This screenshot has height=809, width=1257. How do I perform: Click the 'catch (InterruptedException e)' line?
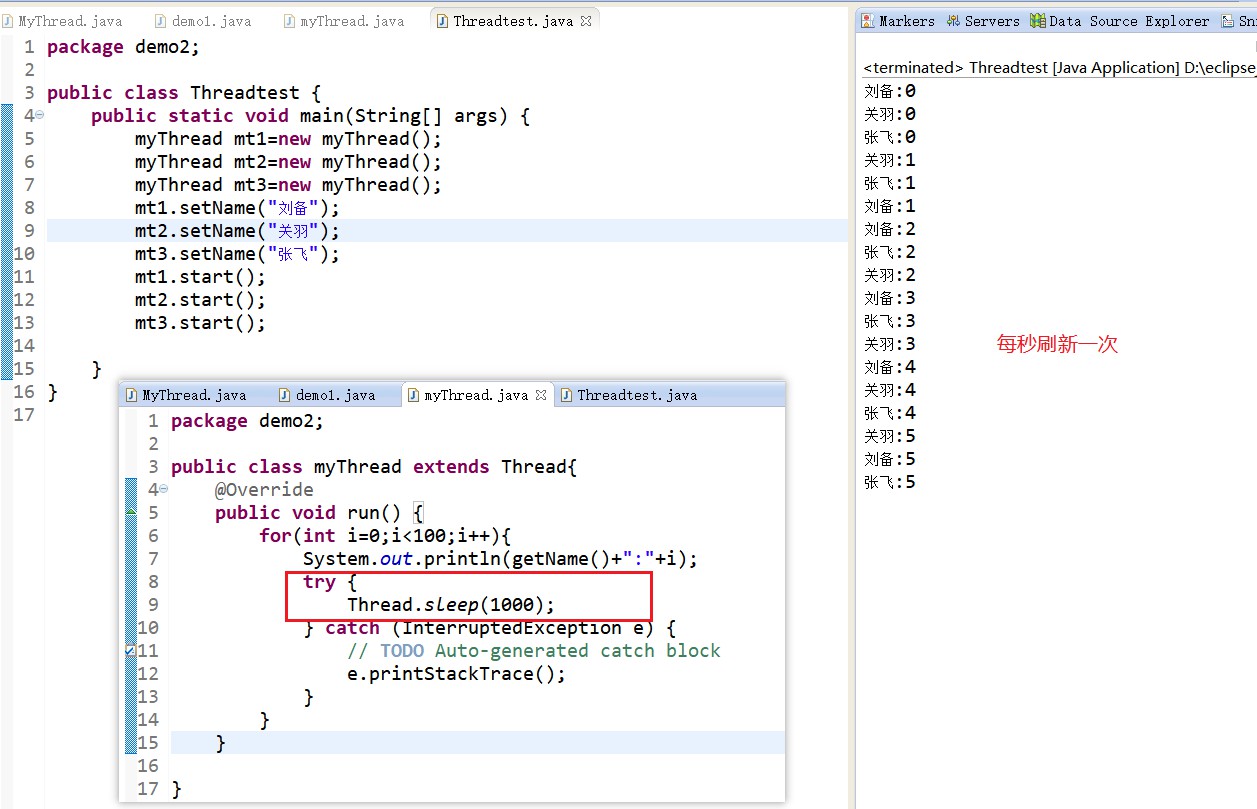click(x=490, y=628)
